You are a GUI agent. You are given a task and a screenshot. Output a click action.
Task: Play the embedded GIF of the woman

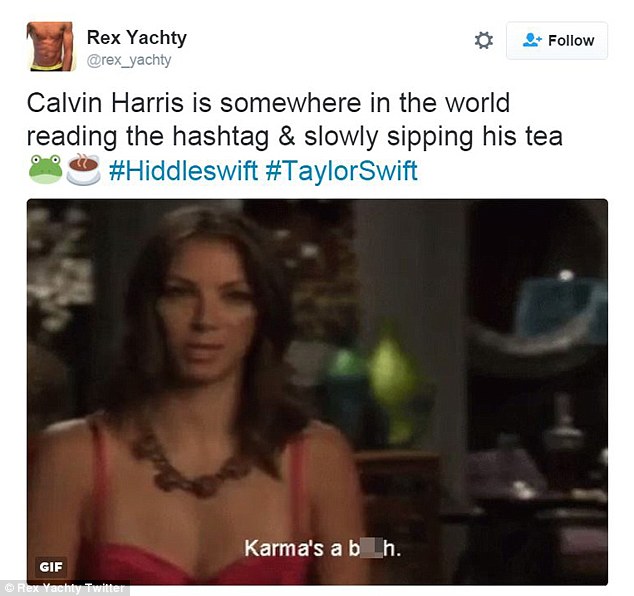point(317,391)
